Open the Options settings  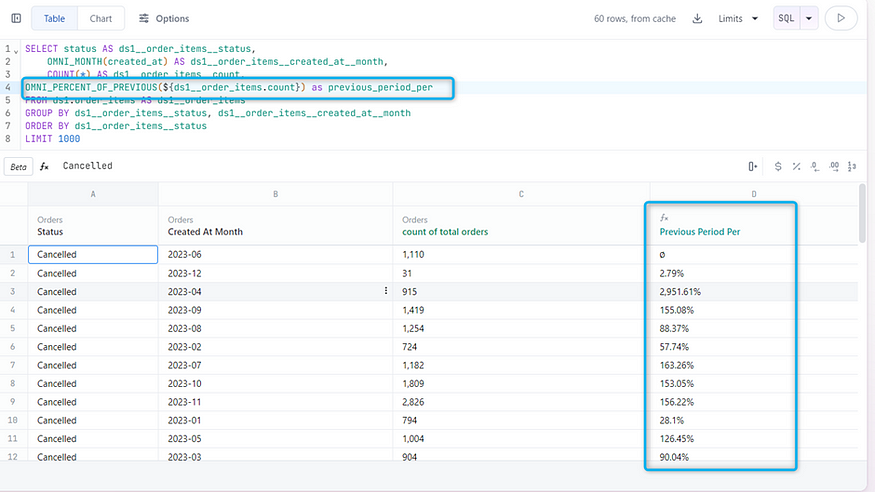tap(164, 18)
